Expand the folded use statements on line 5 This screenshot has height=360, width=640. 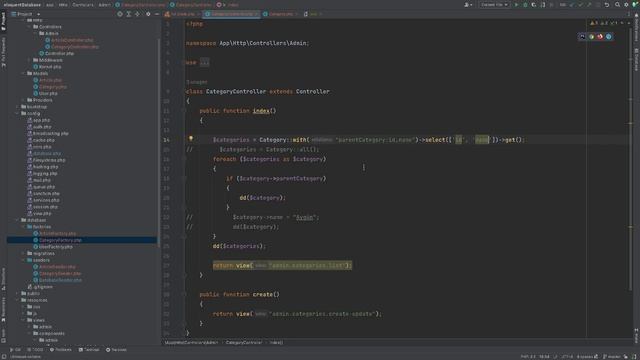pos(204,62)
